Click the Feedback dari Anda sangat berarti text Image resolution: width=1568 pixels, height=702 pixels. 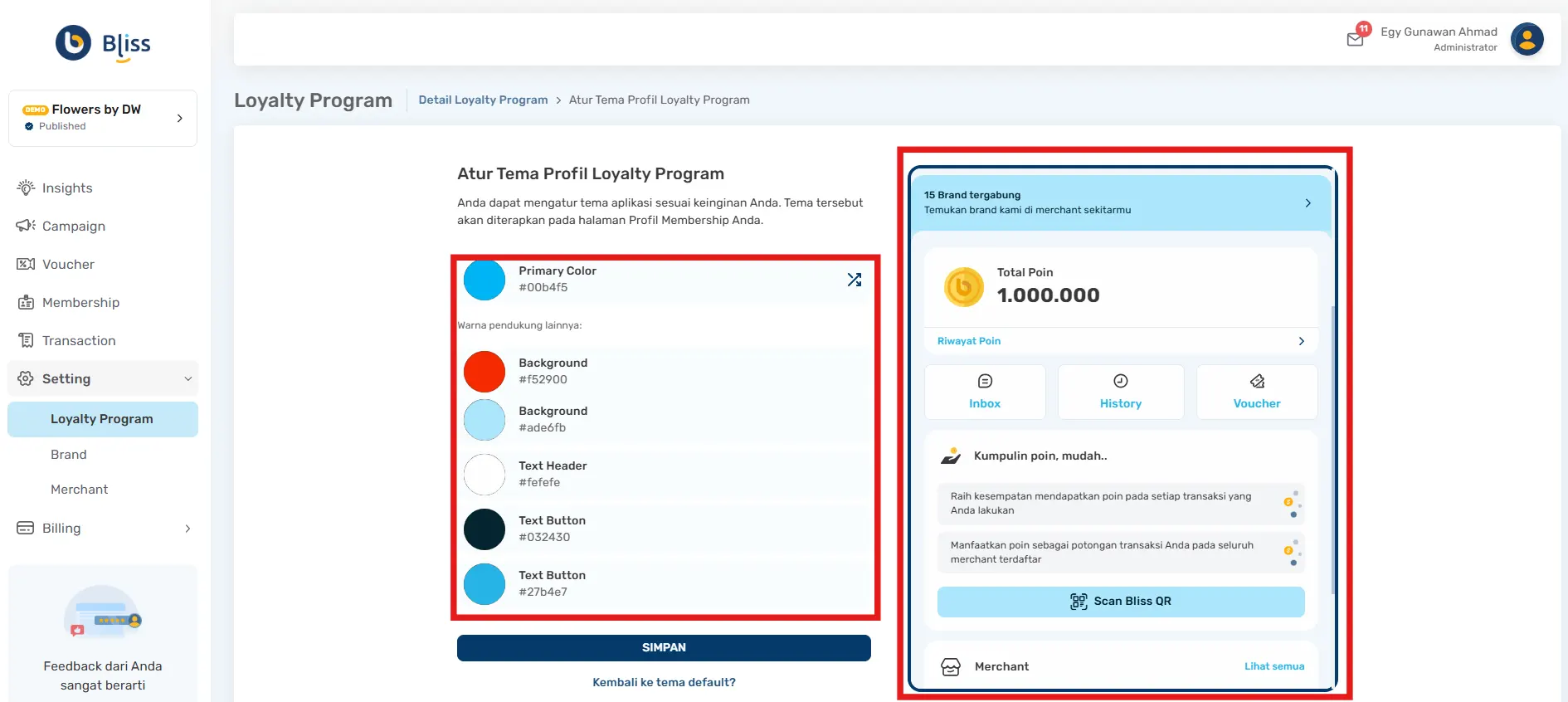click(x=103, y=675)
